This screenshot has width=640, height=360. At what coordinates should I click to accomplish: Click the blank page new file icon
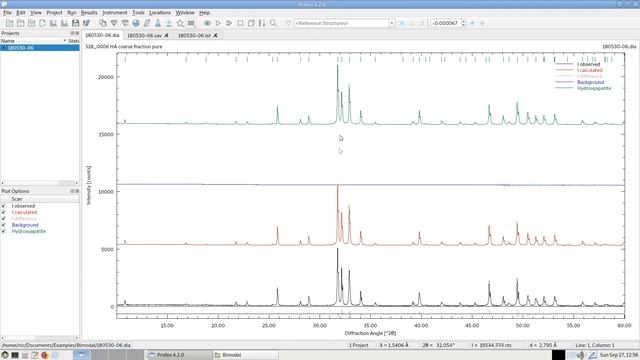pos(42,23)
